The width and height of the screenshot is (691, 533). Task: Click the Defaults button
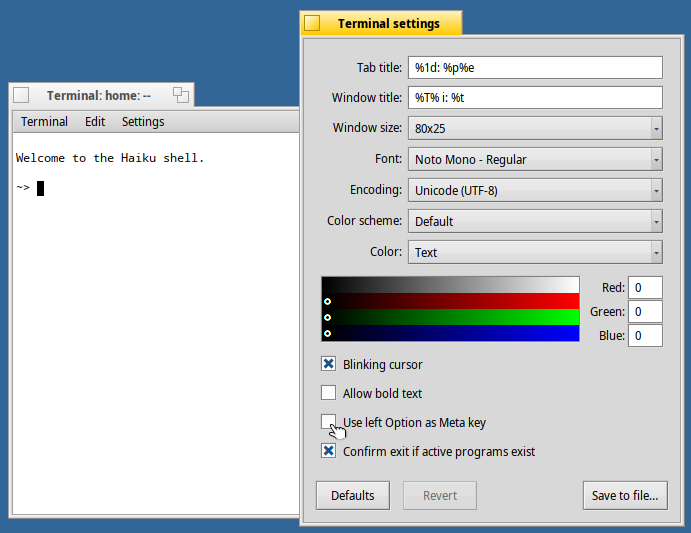pyautogui.click(x=352, y=495)
